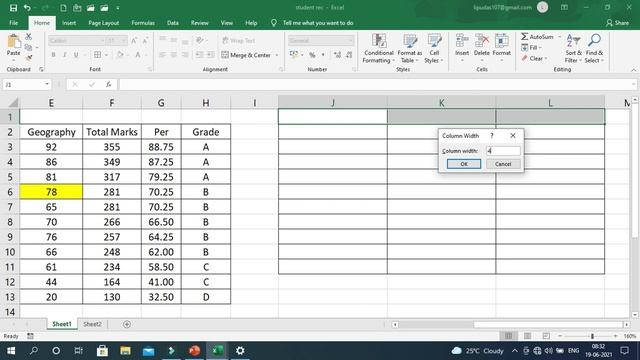Click the yellow highlighted cell 78
The image size is (640, 360).
[x=51, y=192]
